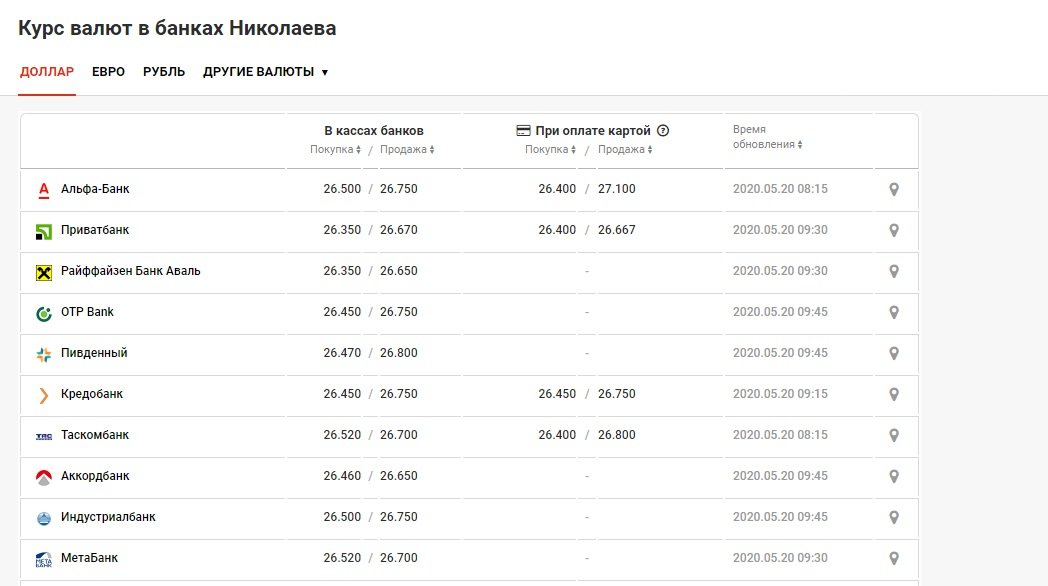This screenshot has height=586, width=1048.
Task: Open the Райффайзен Банк Аваль link
Action: (130, 271)
